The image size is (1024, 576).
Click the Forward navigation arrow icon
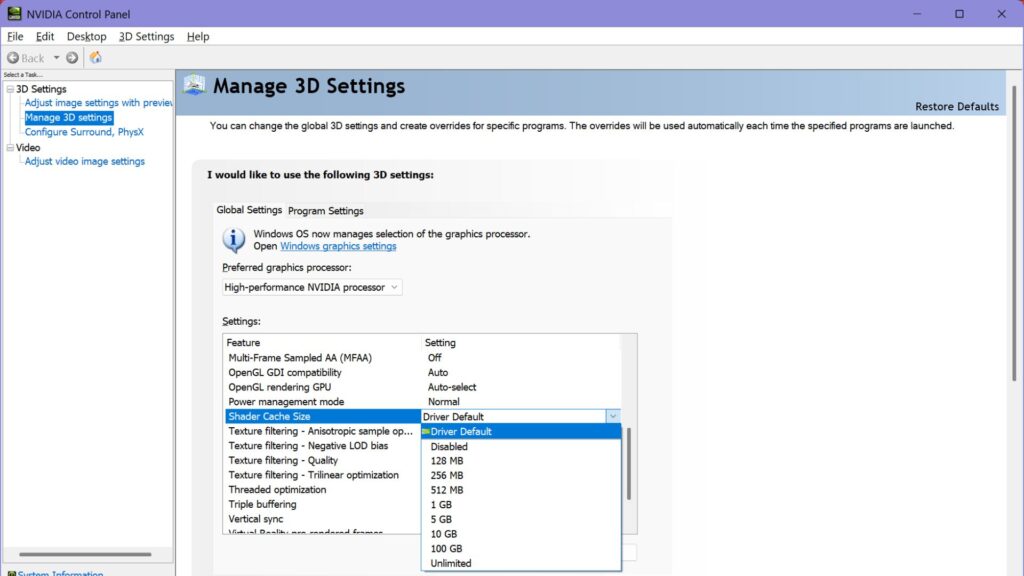click(71, 57)
